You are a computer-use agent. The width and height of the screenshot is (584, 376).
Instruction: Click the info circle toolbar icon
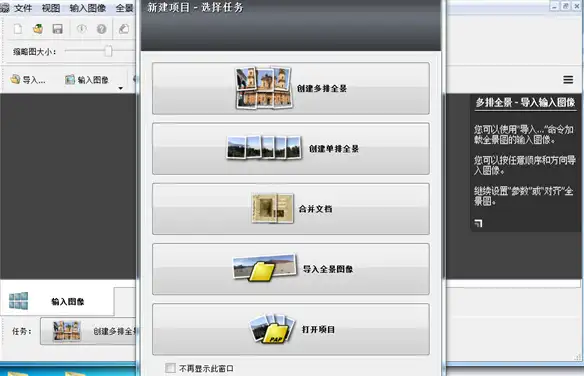tap(82, 29)
